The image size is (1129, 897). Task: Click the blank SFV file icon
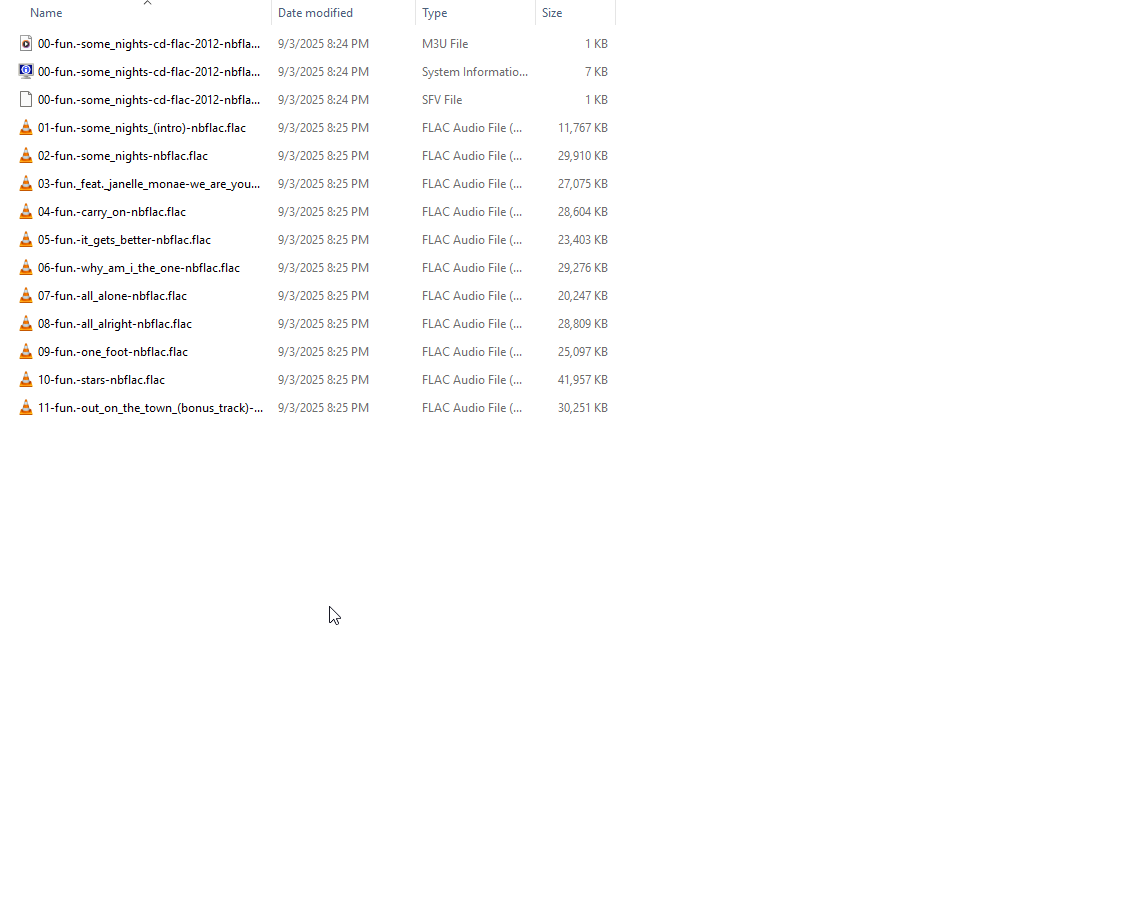click(x=26, y=100)
